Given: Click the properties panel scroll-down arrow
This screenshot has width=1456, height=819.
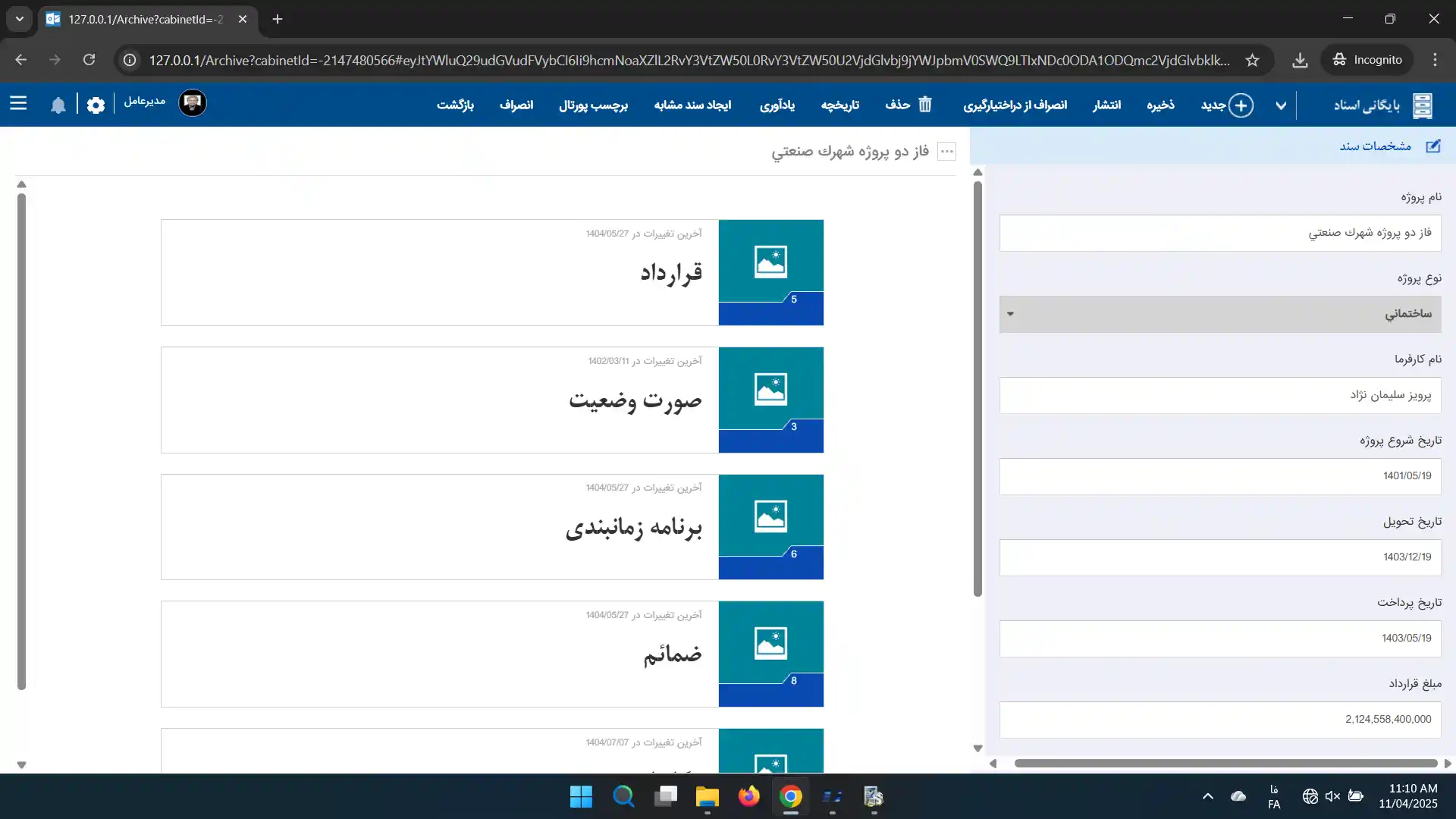Looking at the screenshot, I should click(977, 748).
